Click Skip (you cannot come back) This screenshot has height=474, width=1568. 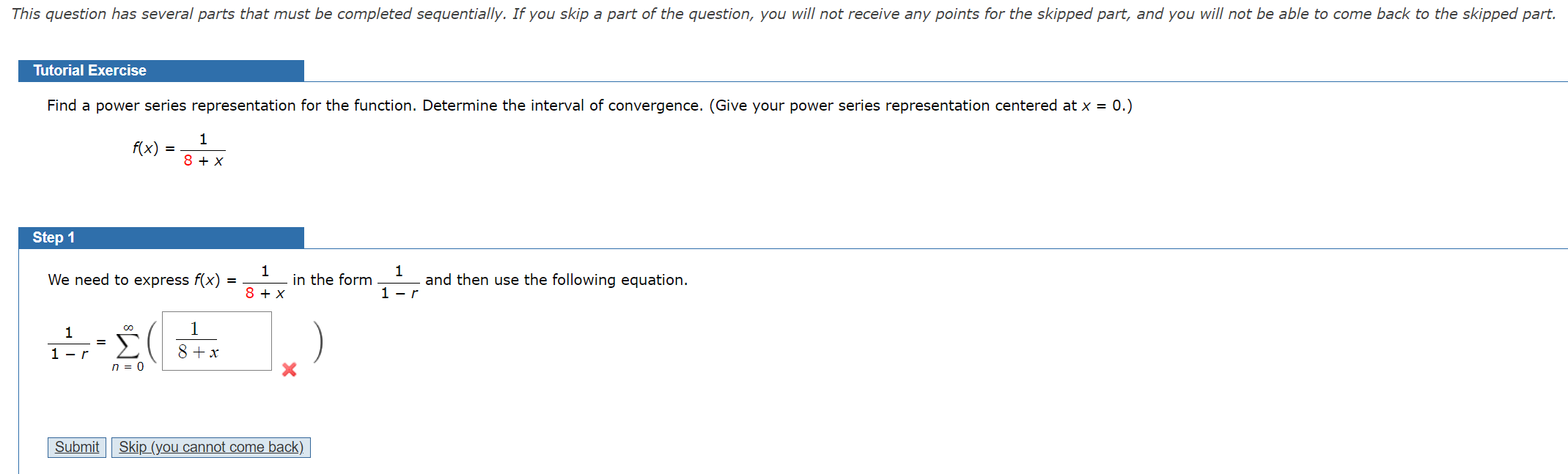(210, 447)
